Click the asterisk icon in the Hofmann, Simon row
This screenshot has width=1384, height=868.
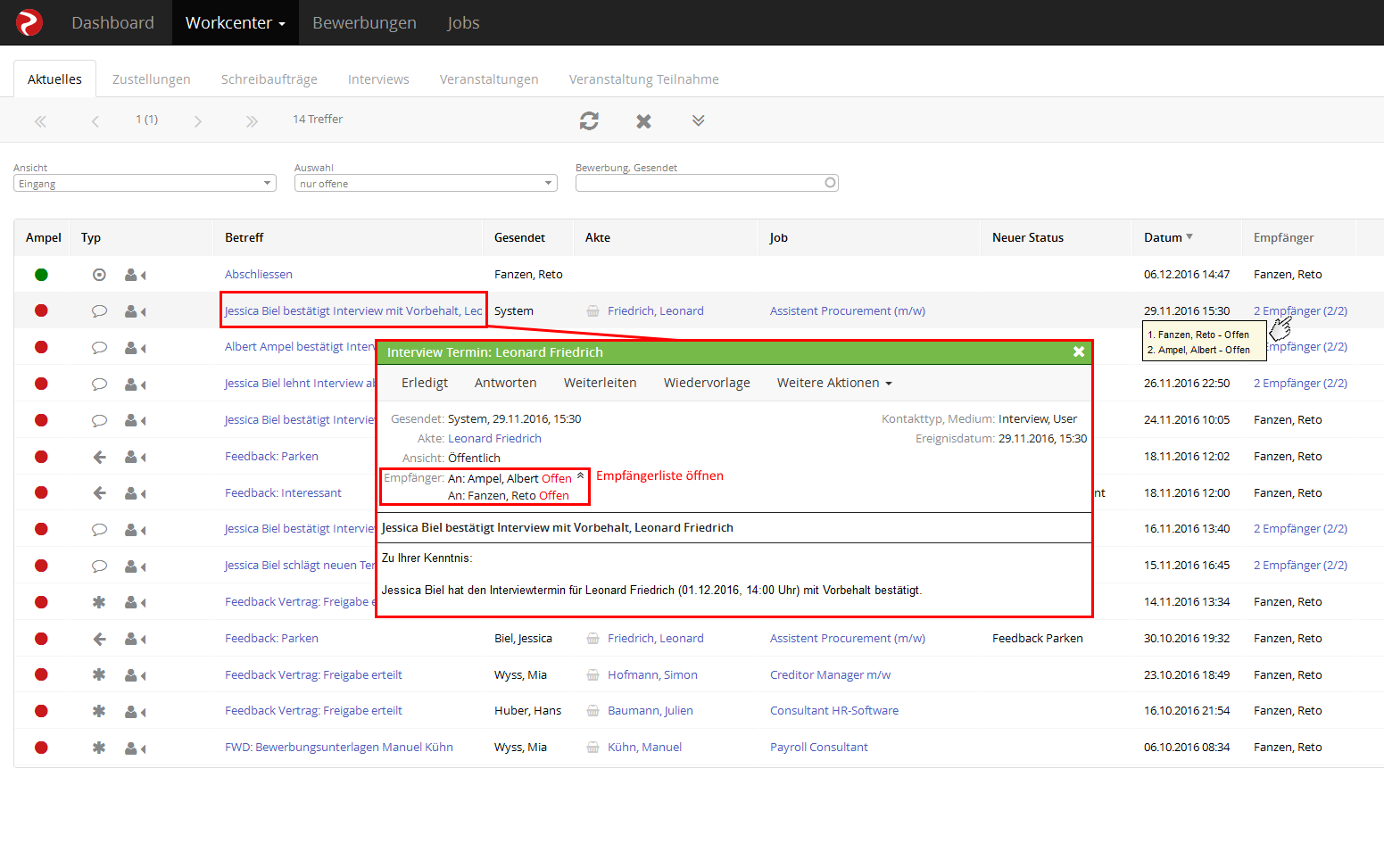[99, 675]
